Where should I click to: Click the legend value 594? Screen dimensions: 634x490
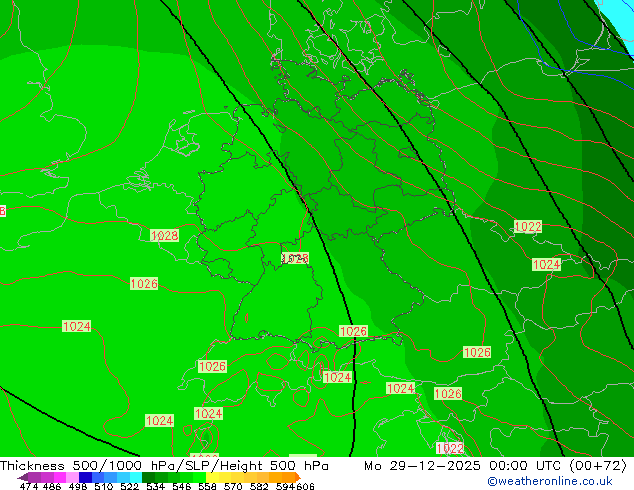tap(285, 486)
